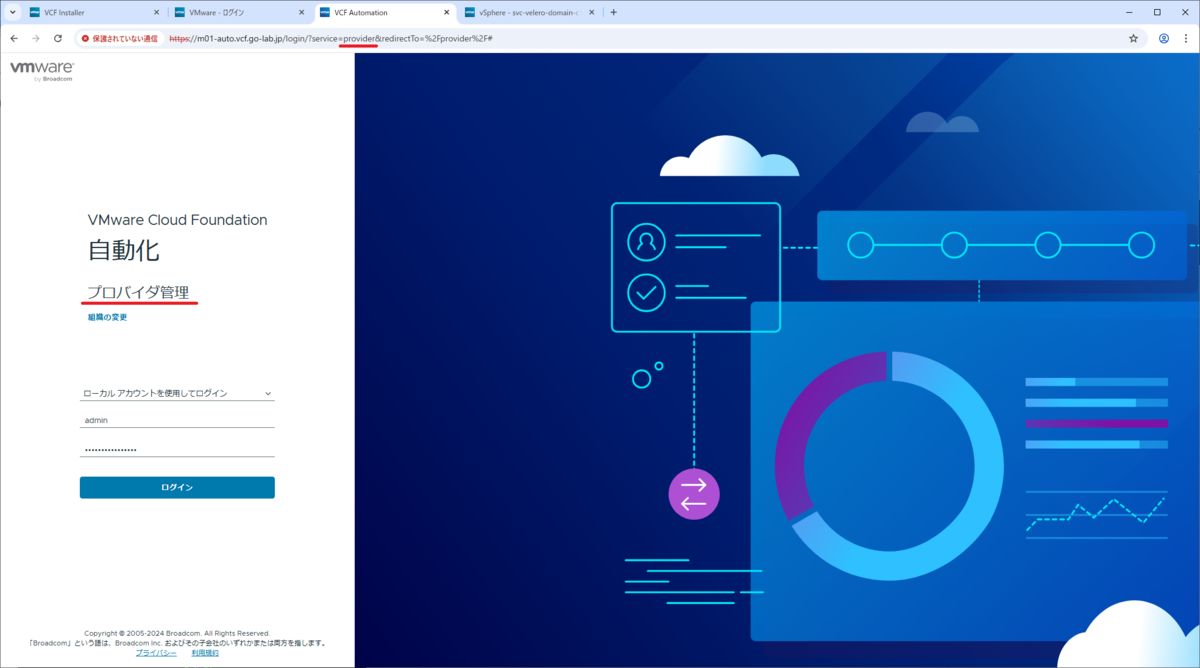
Task: Close the VMware ログイン tab
Action: coord(301,12)
